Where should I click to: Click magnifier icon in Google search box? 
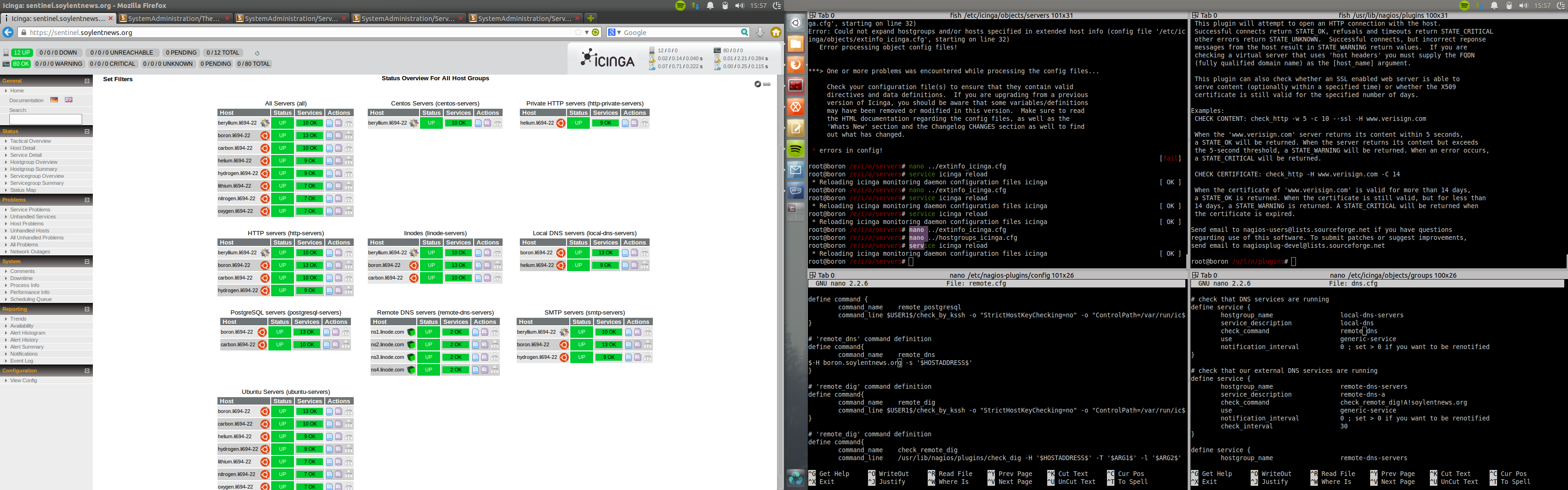coord(744,32)
